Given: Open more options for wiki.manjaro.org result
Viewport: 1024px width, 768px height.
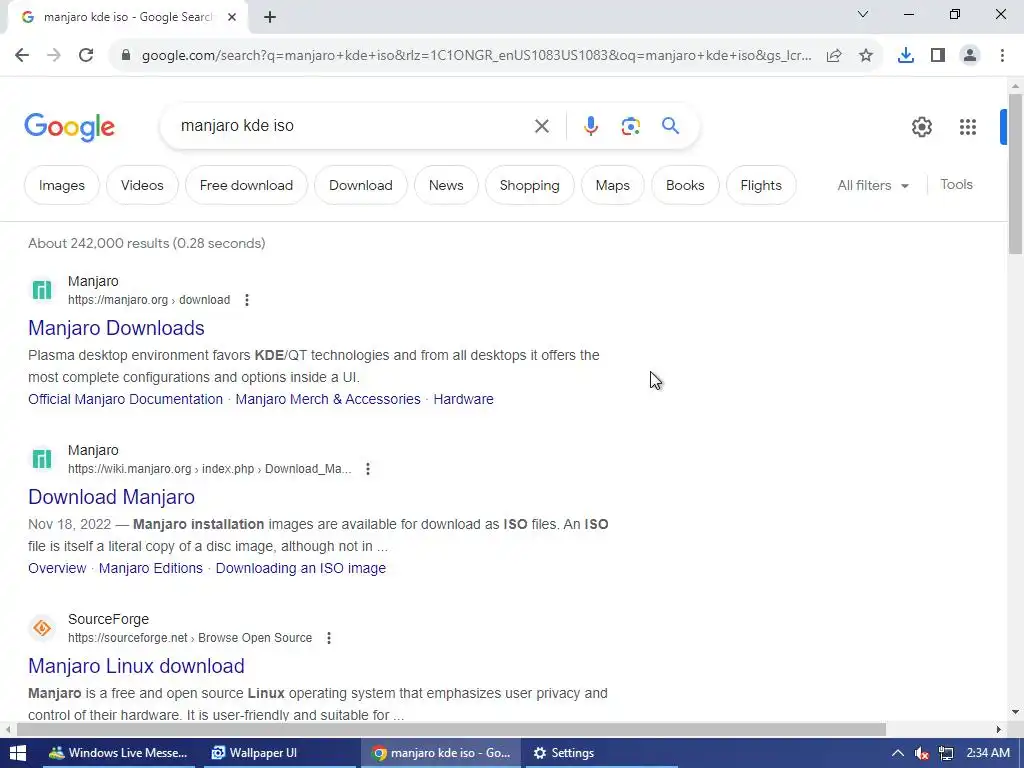Looking at the screenshot, I should click(368, 469).
